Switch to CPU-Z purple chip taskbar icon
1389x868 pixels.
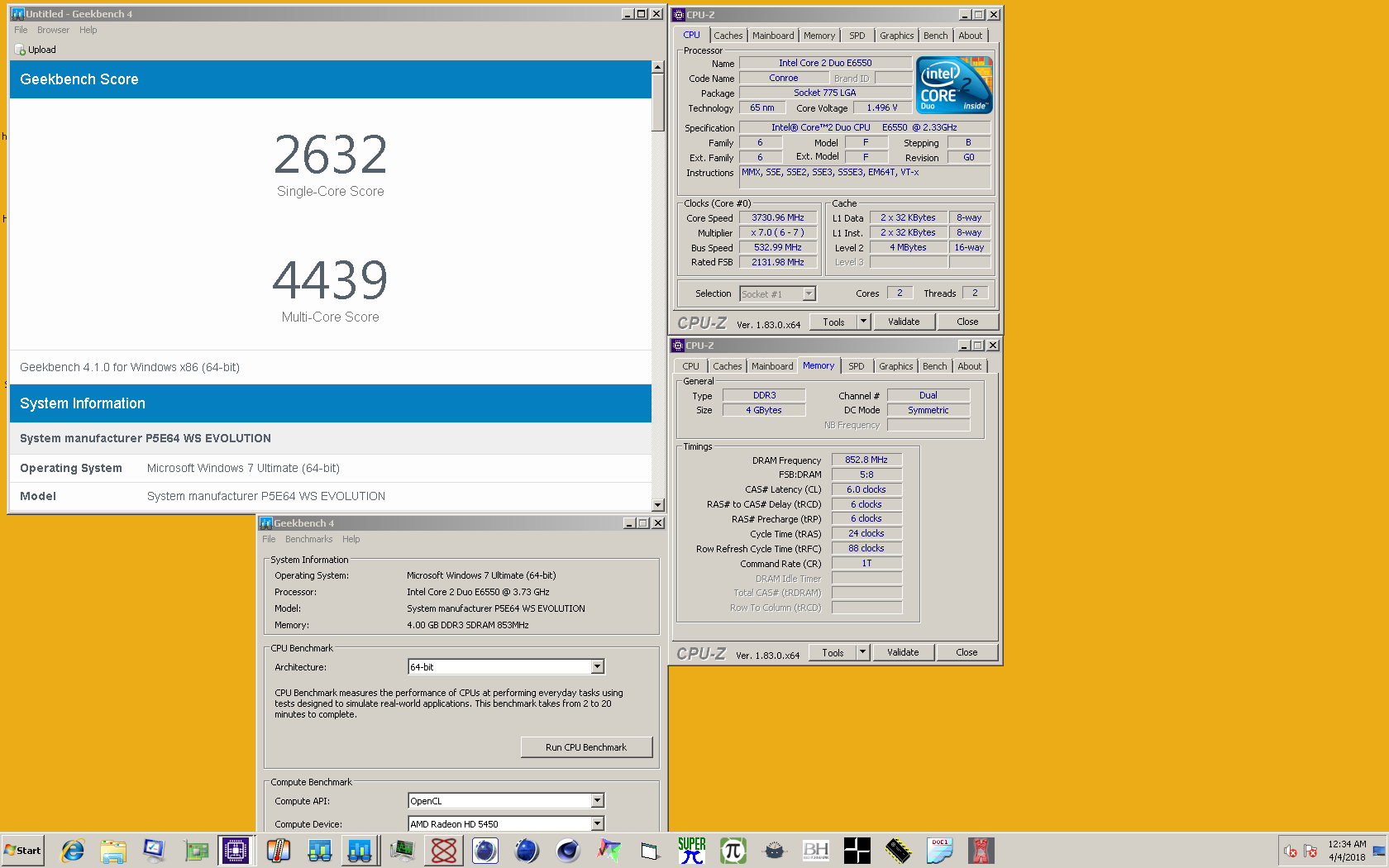(x=236, y=850)
